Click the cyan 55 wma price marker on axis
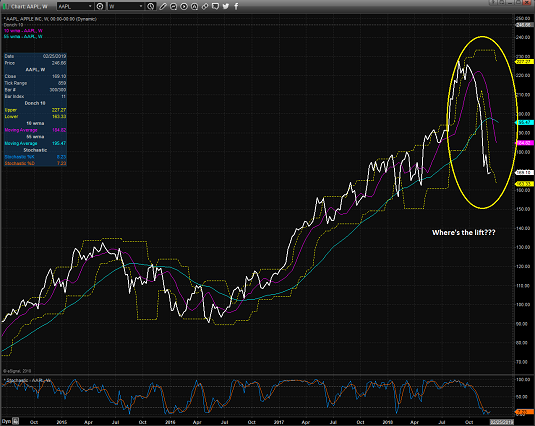 point(524,122)
